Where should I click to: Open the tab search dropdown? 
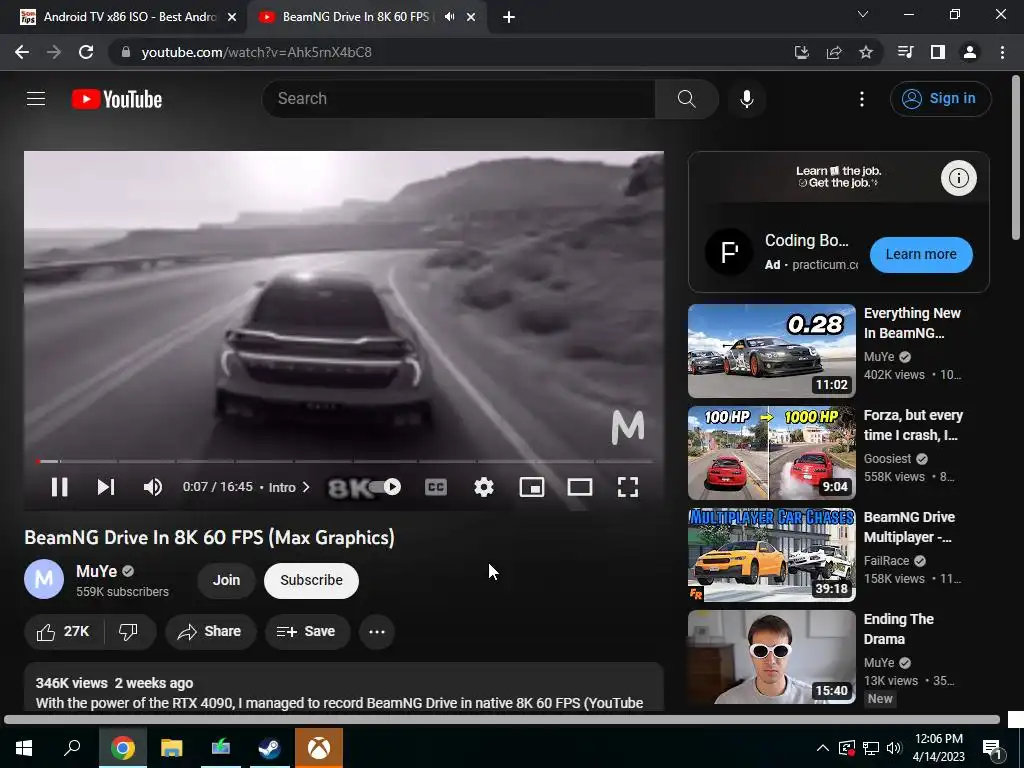863,14
